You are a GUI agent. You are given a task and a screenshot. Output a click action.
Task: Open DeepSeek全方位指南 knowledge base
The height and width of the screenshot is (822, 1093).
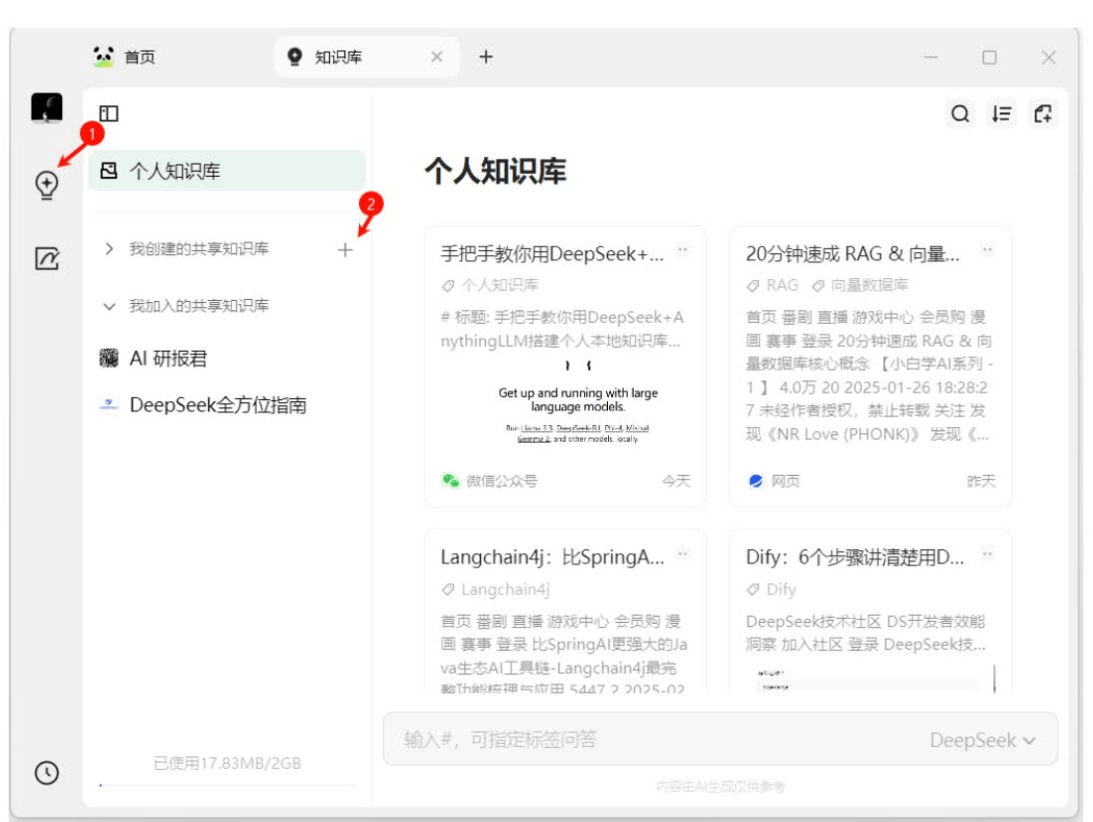217,405
